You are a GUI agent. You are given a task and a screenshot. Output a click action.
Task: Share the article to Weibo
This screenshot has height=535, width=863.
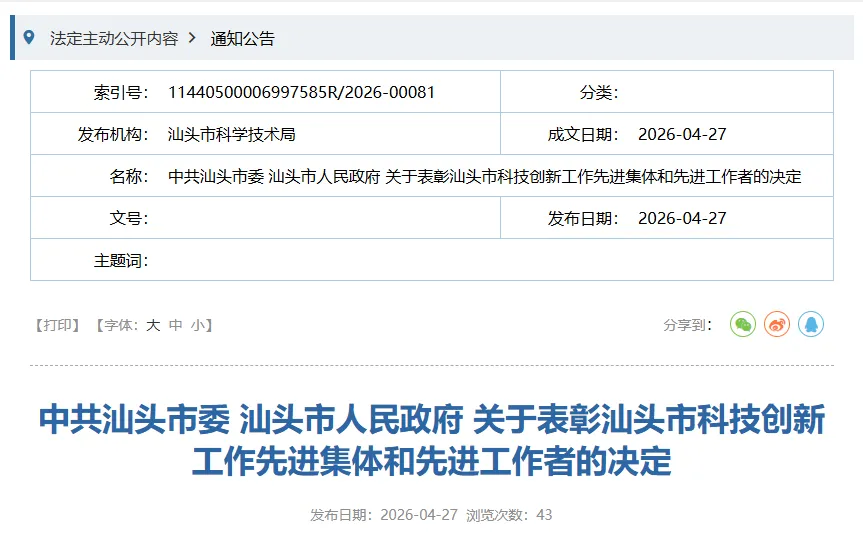click(x=777, y=325)
